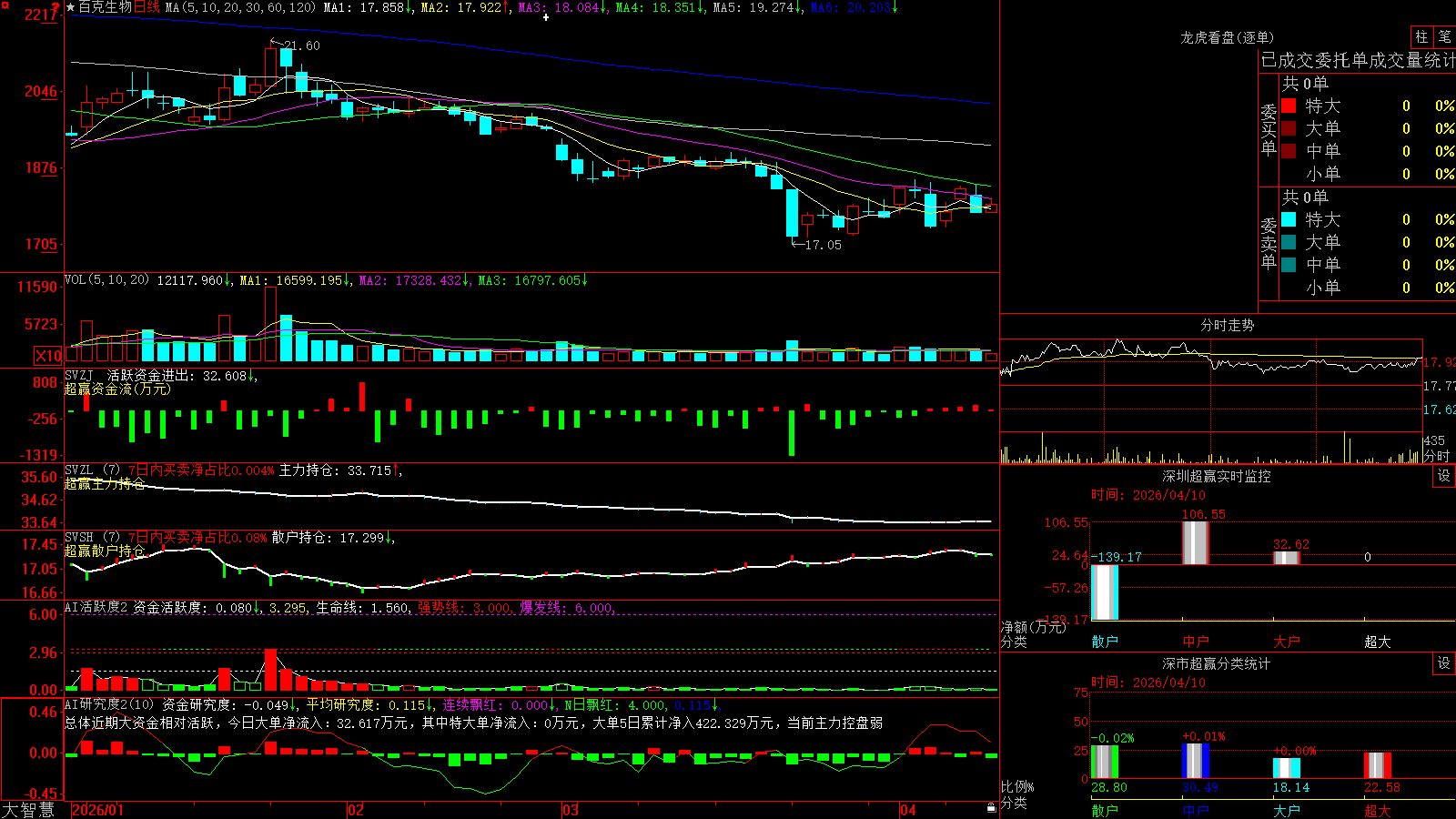
Task: Click the 03 month marker on the time axis
Action: [571, 810]
